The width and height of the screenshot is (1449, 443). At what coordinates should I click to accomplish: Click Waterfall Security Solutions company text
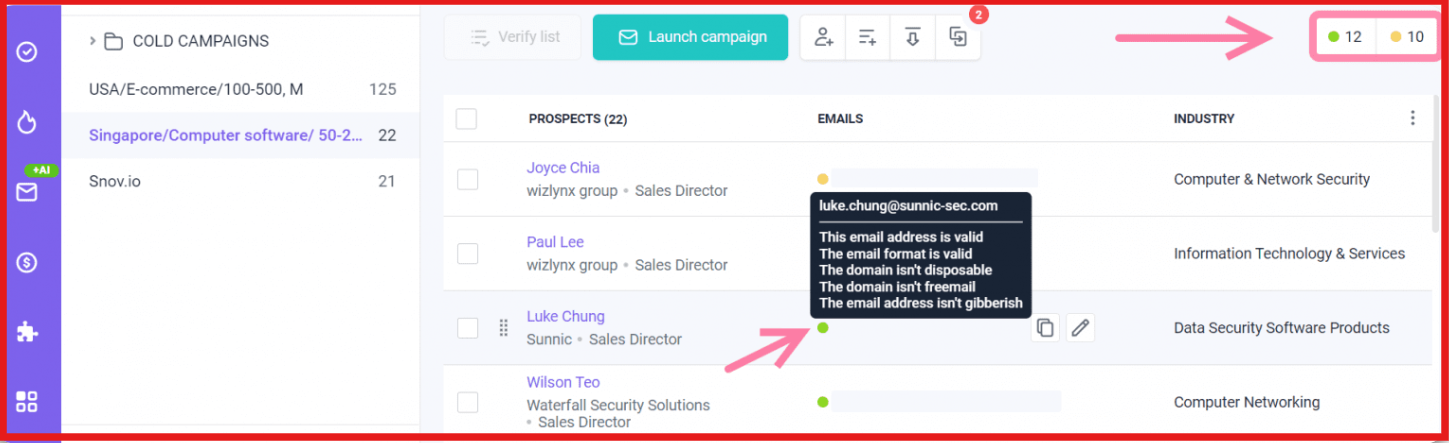point(618,405)
